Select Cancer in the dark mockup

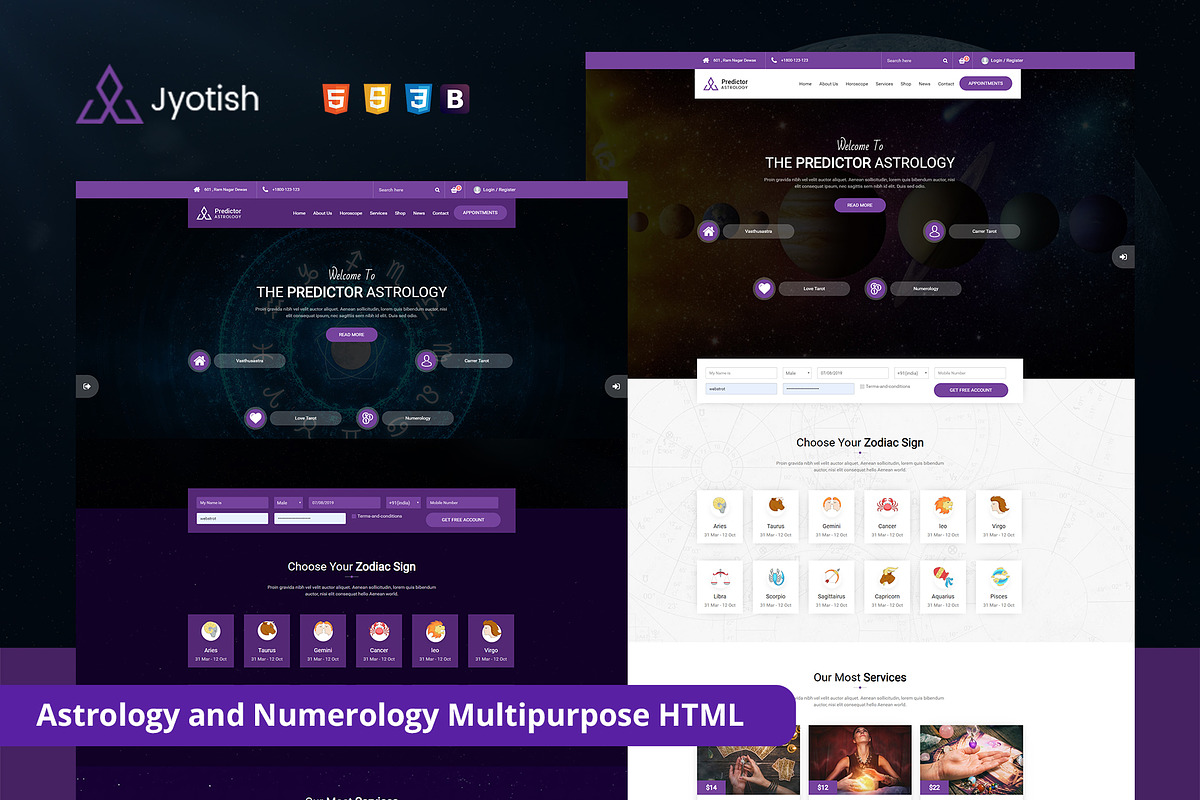(379, 640)
